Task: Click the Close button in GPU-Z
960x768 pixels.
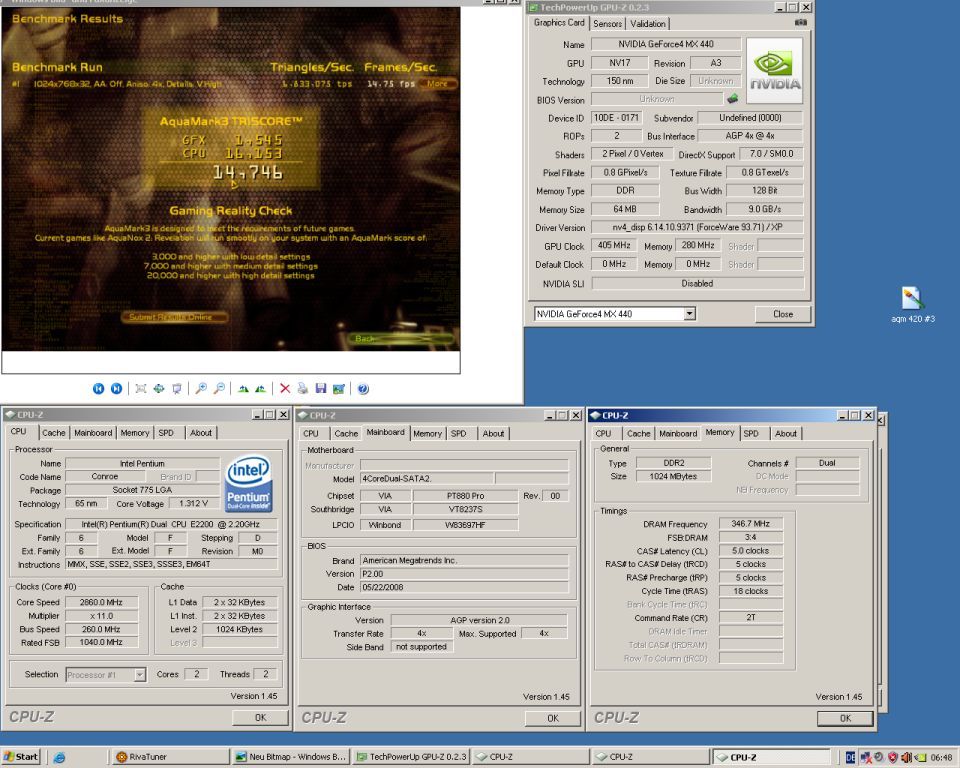Action: (x=782, y=314)
